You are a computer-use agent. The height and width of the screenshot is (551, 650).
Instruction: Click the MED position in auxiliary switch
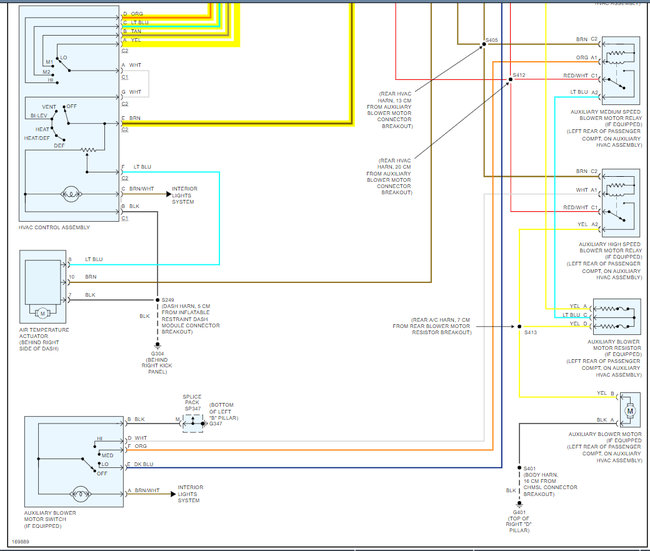107,455
